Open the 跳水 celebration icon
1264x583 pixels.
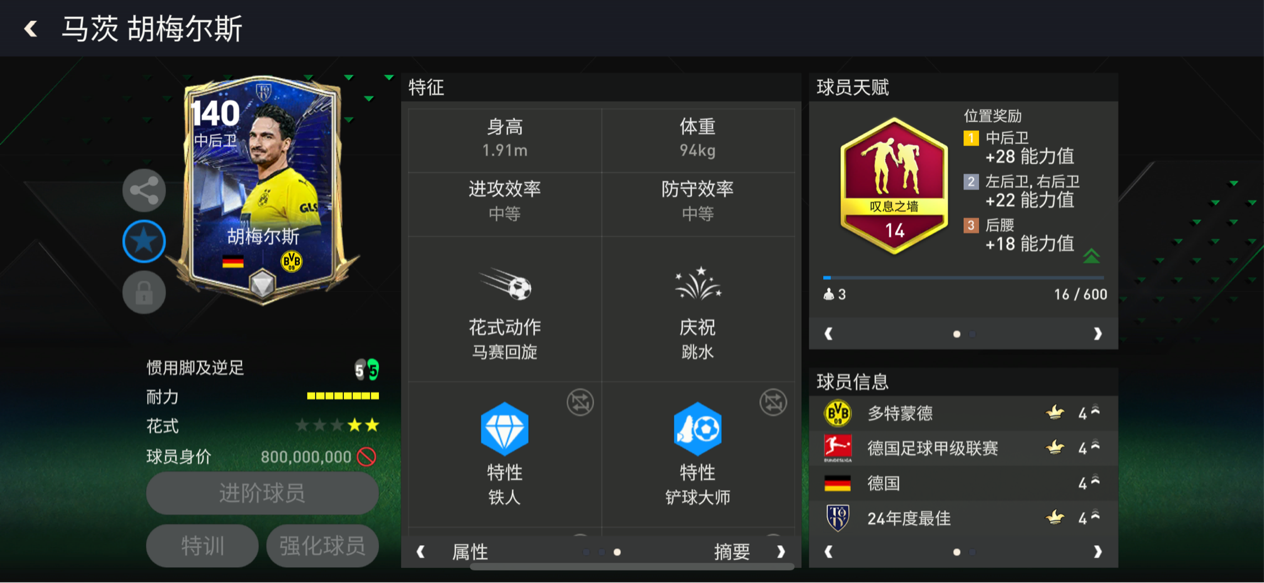click(698, 285)
